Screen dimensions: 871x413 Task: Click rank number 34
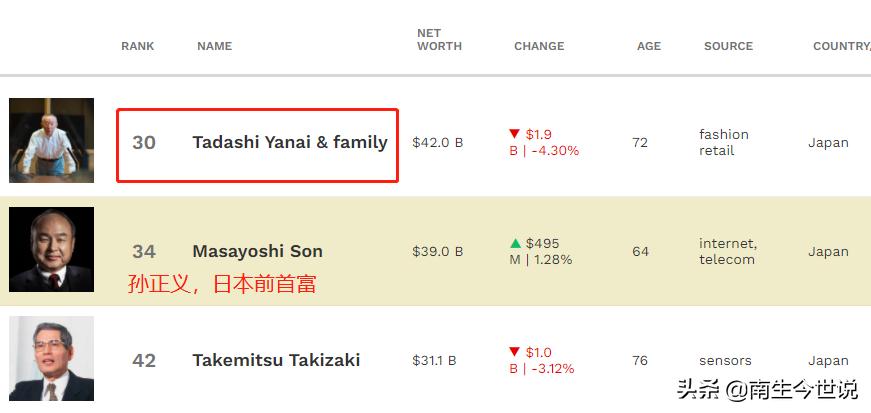click(x=144, y=251)
